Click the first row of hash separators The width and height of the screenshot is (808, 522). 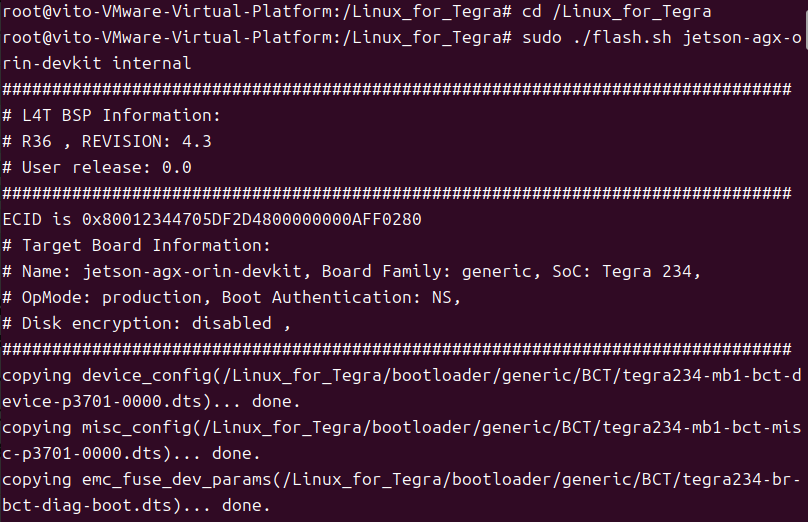pos(397,89)
